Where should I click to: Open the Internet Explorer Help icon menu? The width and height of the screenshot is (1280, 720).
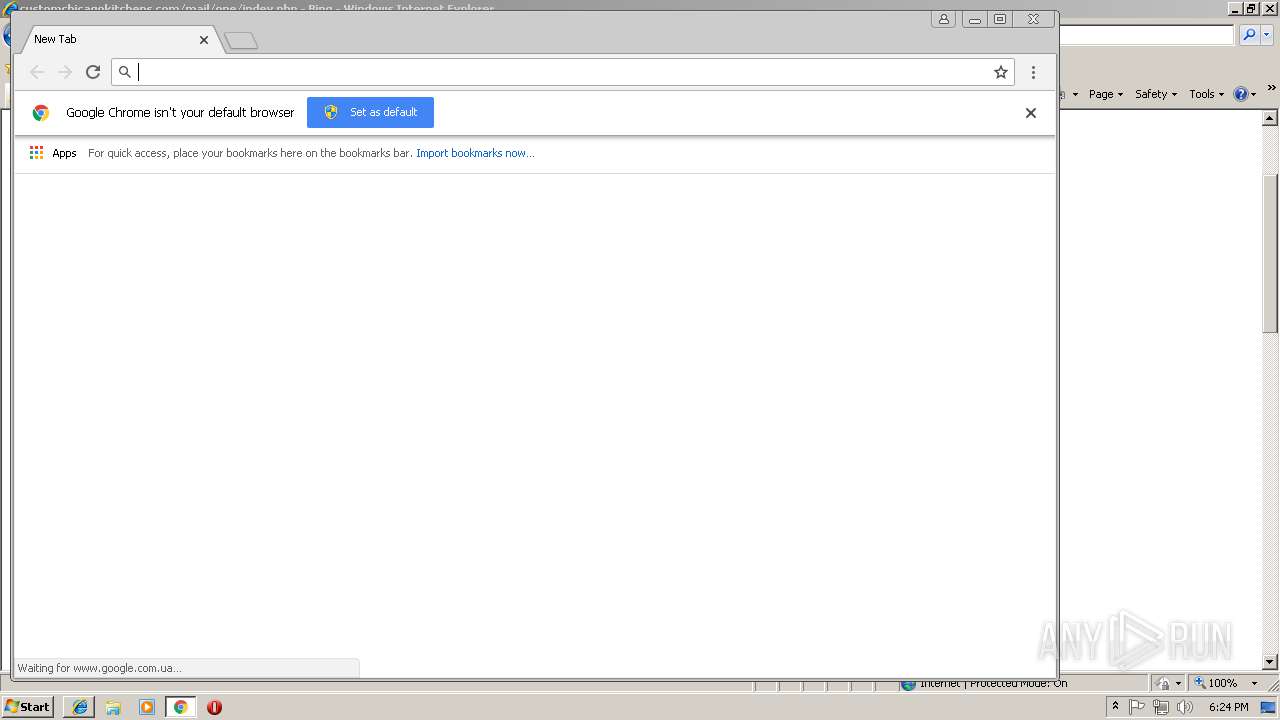tap(1245, 94)
